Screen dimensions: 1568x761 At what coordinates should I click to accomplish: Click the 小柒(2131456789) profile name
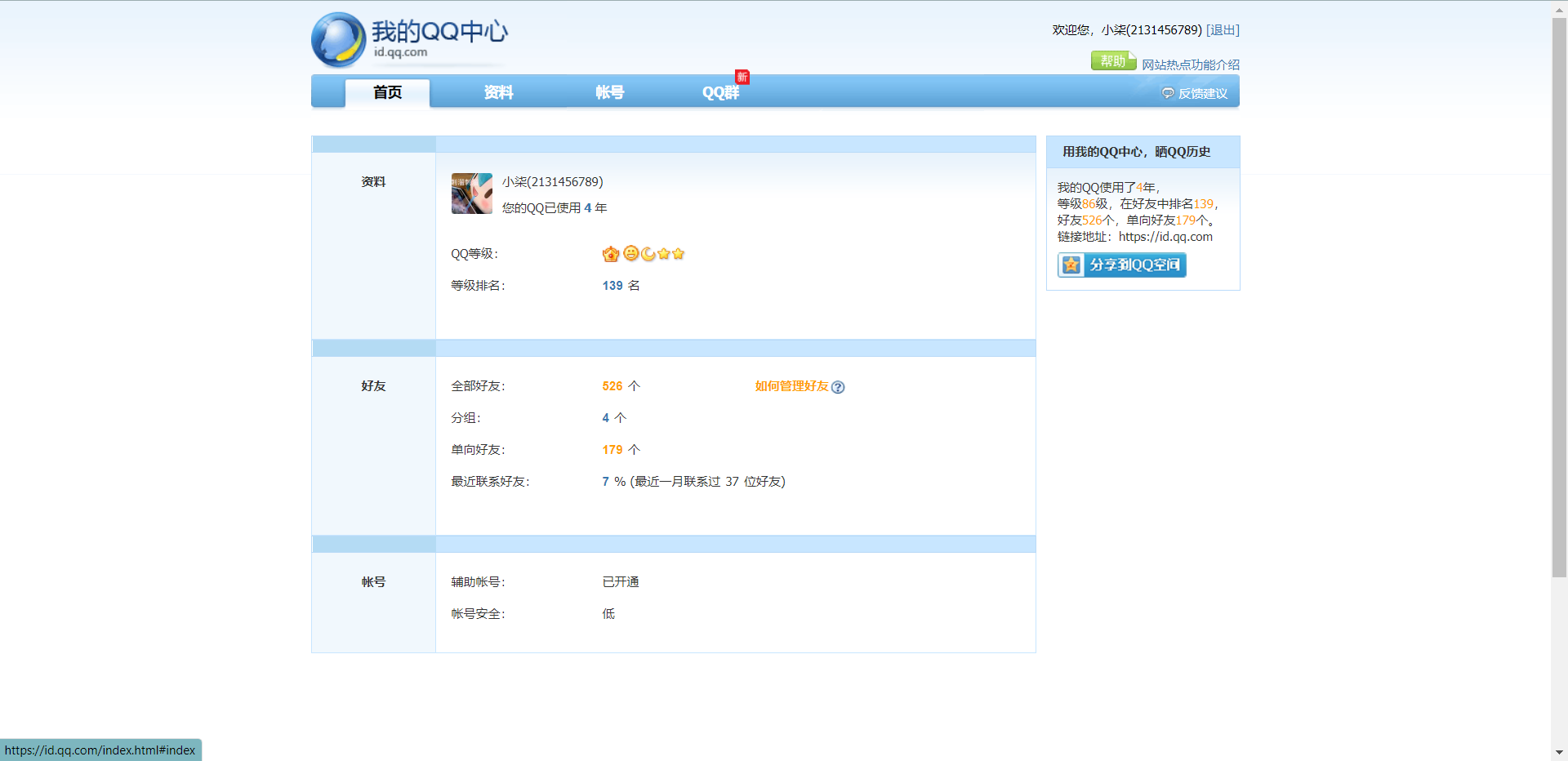point(553,182)
